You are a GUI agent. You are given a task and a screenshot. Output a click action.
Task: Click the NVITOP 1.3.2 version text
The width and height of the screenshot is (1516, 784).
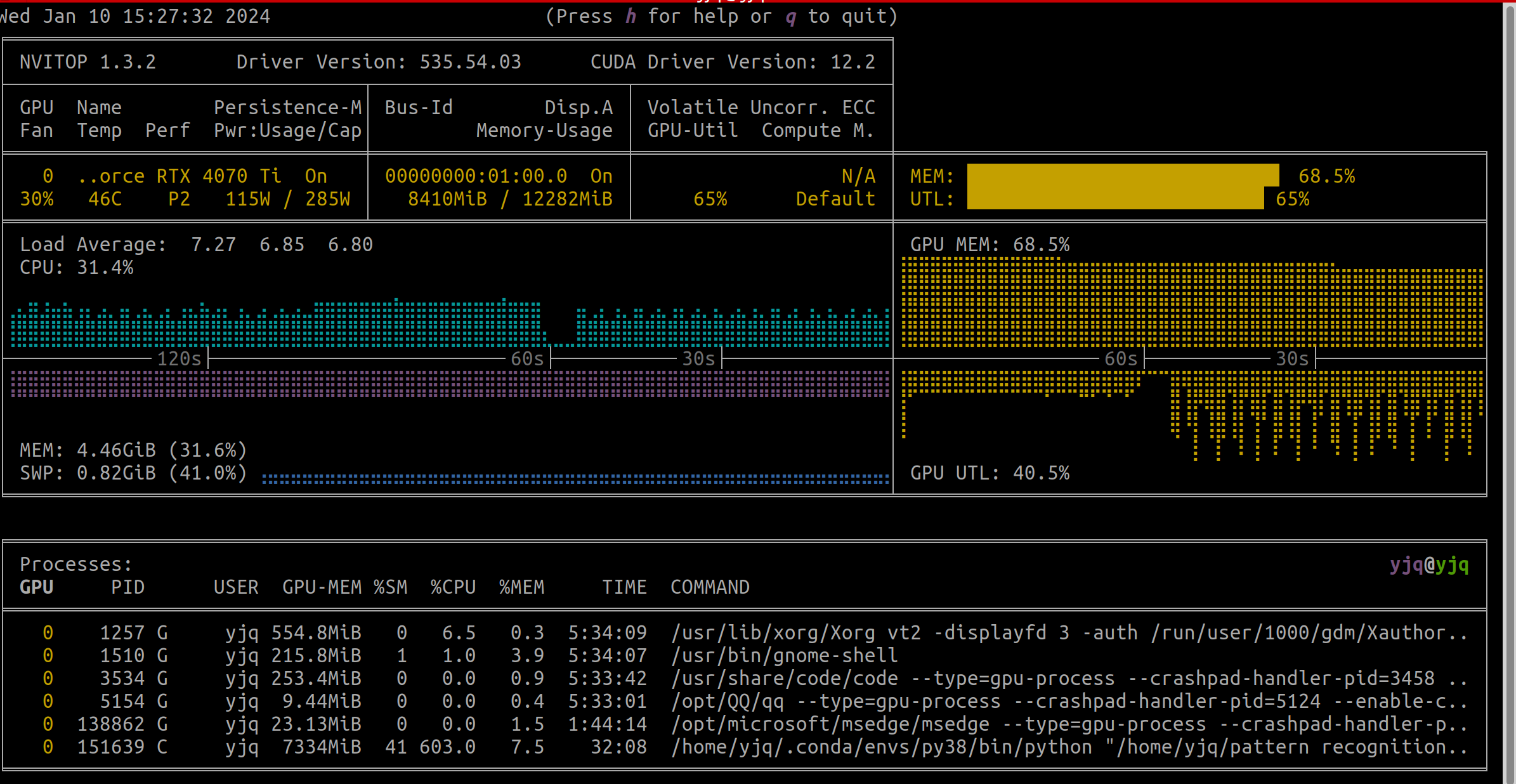[x=88, y=62]
